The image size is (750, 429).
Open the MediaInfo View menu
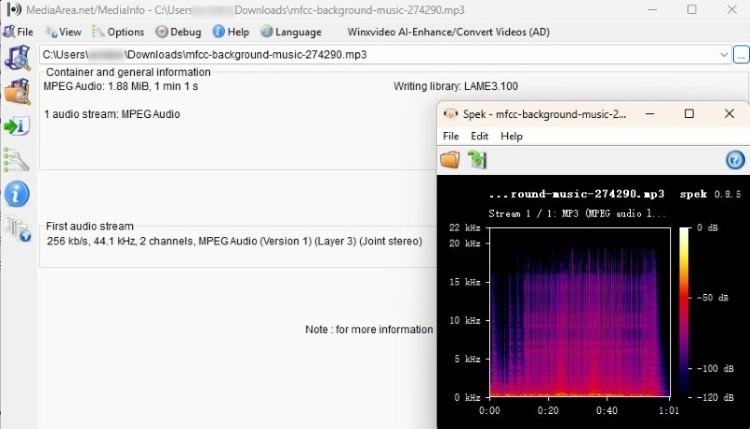coord(63,32)
